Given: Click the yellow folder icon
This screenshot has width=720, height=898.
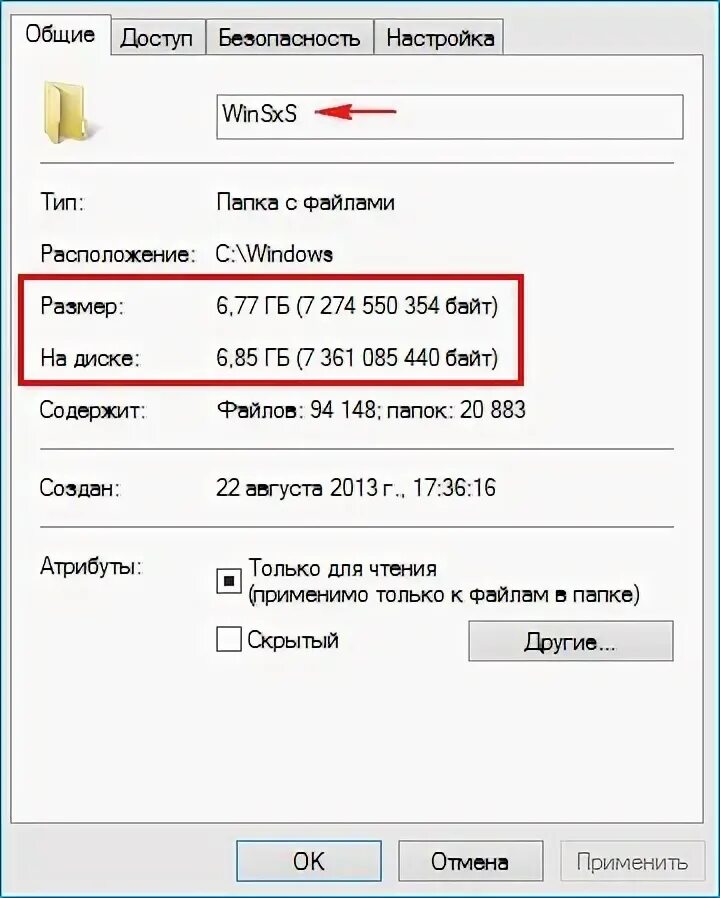Looking at the screenshot, I should [x=68, y=112].
